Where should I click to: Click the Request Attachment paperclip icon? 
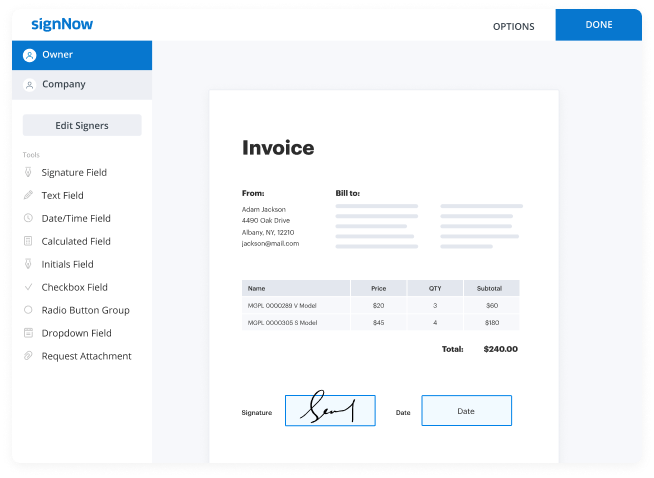tap(28, 357)
